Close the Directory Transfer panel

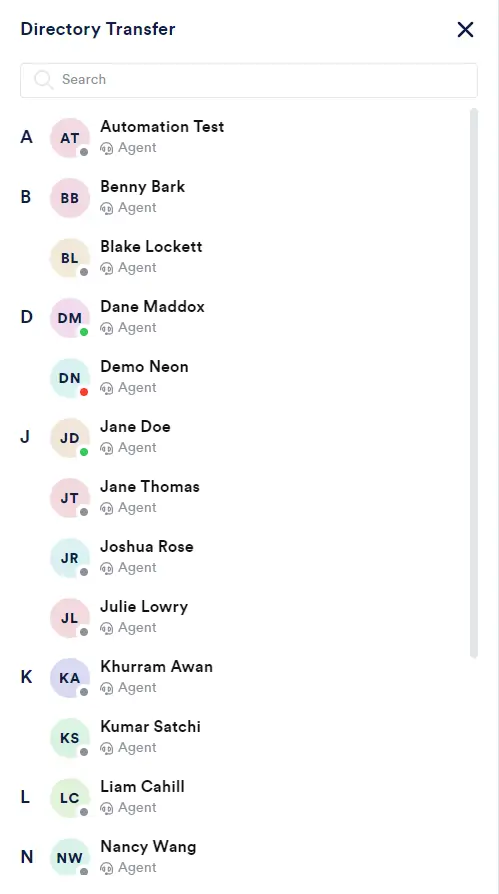(x=465, y=30)
